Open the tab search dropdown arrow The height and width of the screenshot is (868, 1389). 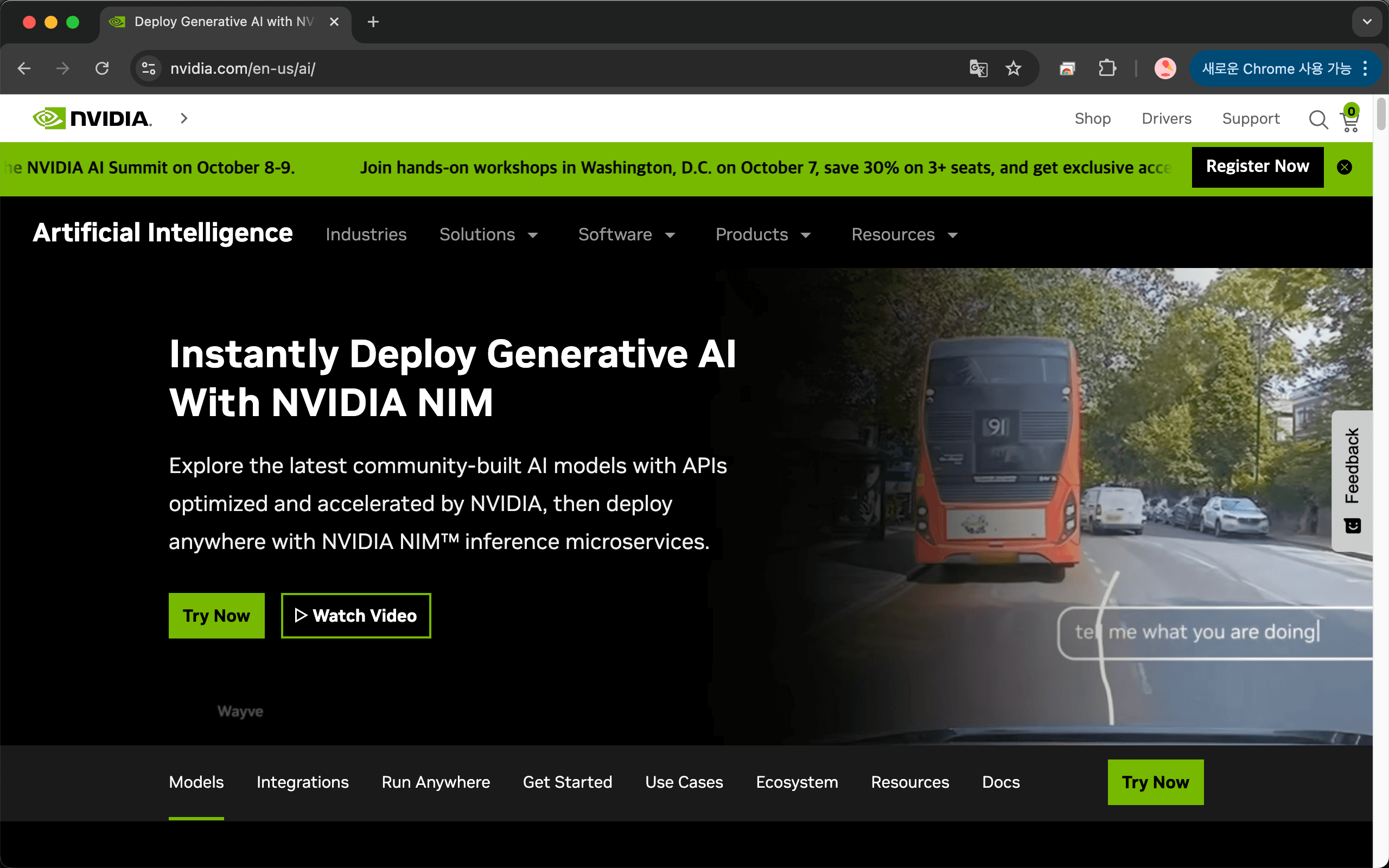(x=1367, y=22)
